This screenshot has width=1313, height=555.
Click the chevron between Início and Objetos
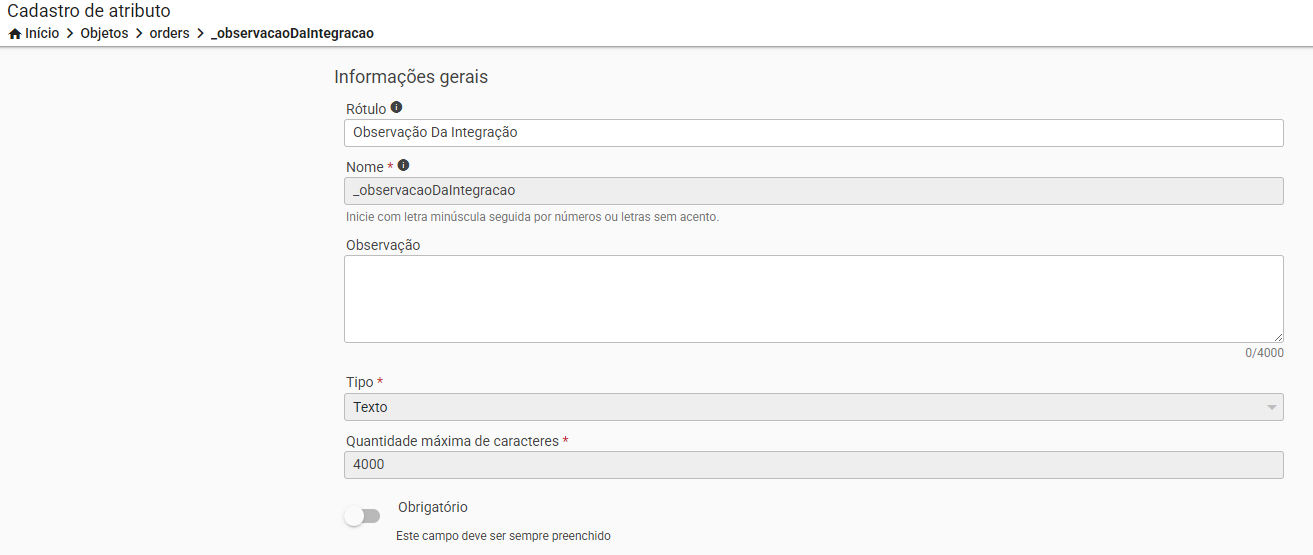[70, 34]
